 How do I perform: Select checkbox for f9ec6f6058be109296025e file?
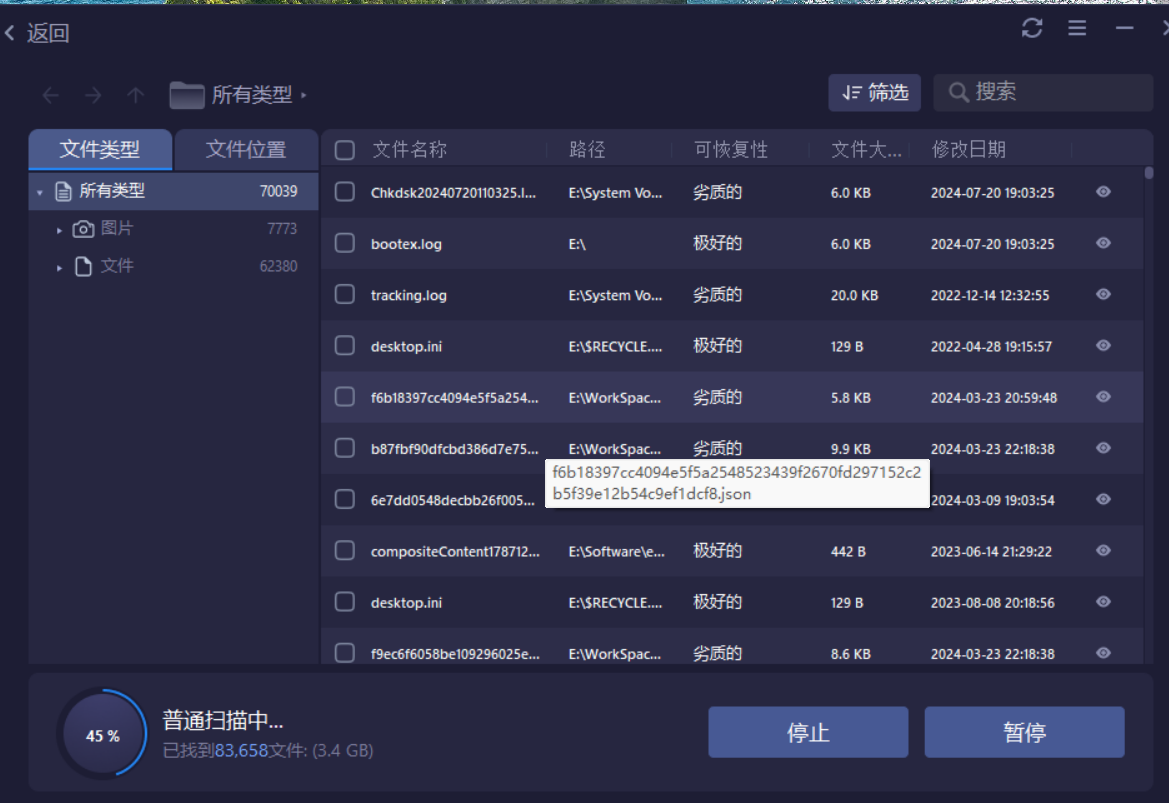(344, 653)
